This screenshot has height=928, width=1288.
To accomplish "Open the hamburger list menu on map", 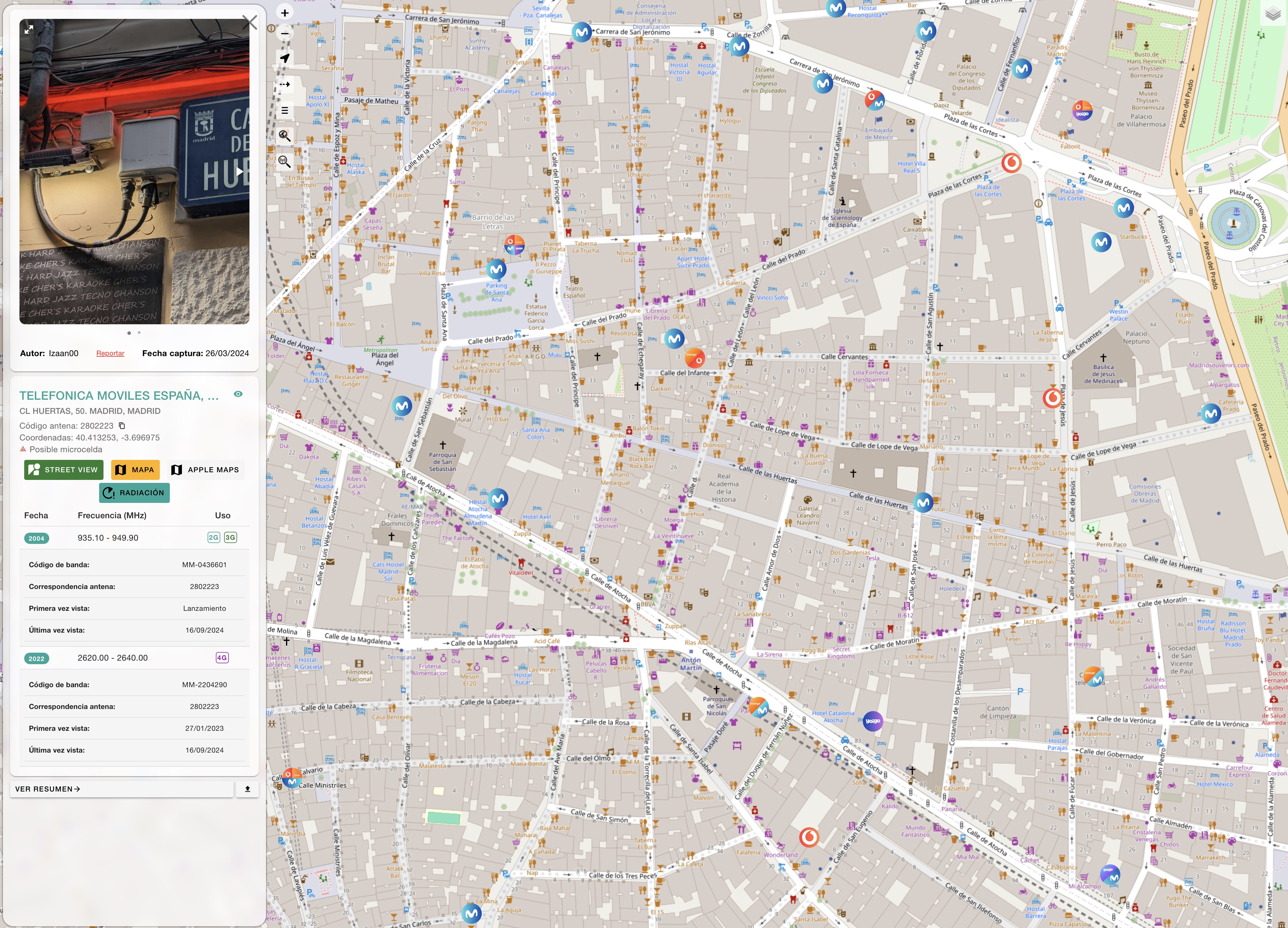I will pos(285,110).
